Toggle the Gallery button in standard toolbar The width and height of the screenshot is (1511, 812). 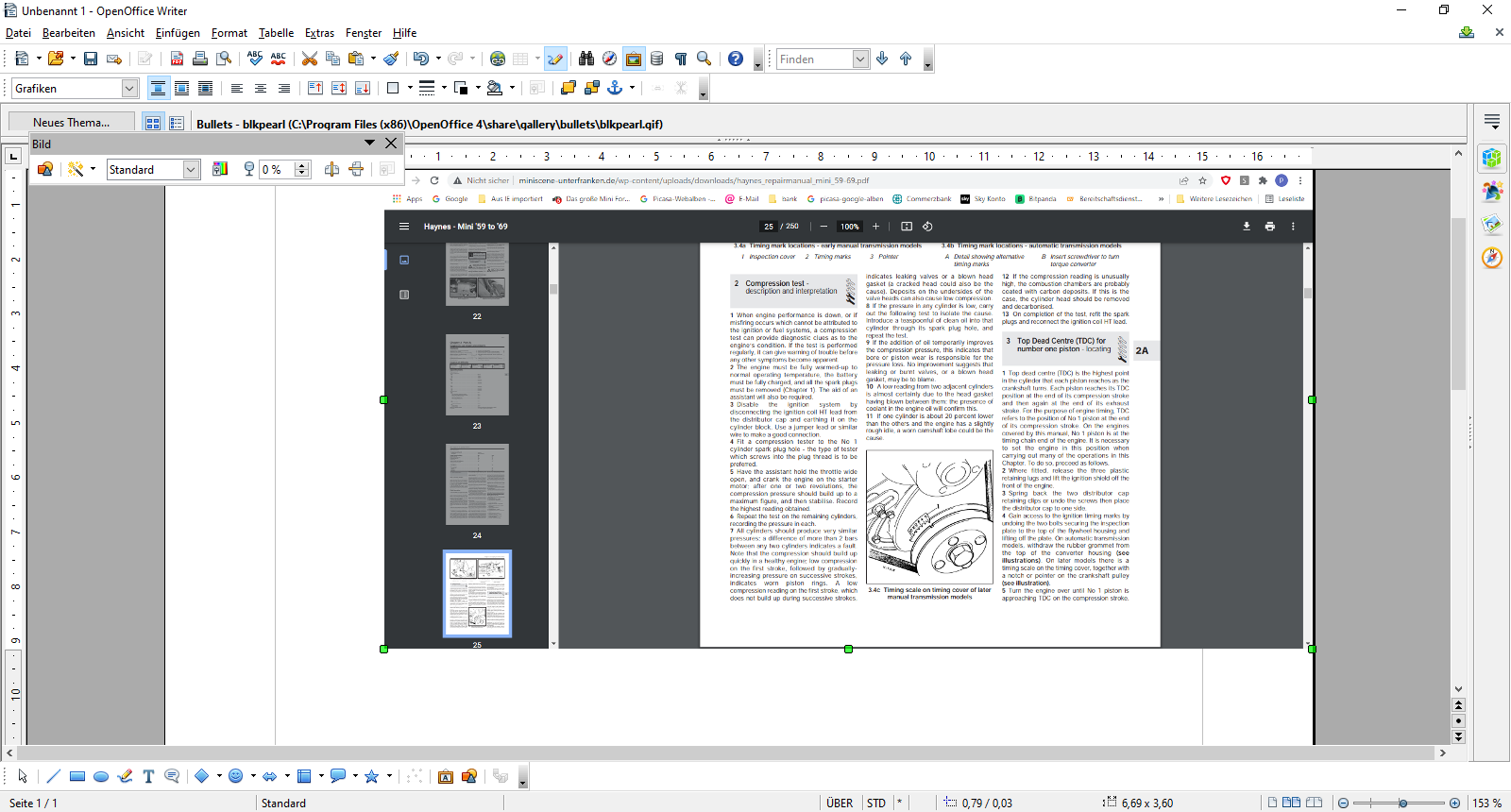coord(634,59)
